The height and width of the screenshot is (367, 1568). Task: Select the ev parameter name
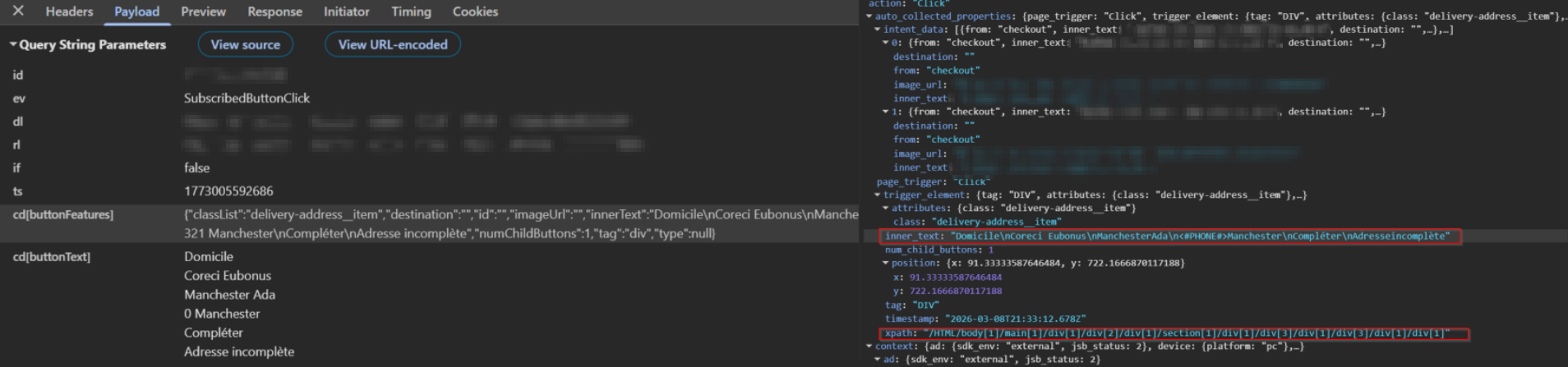19,99
